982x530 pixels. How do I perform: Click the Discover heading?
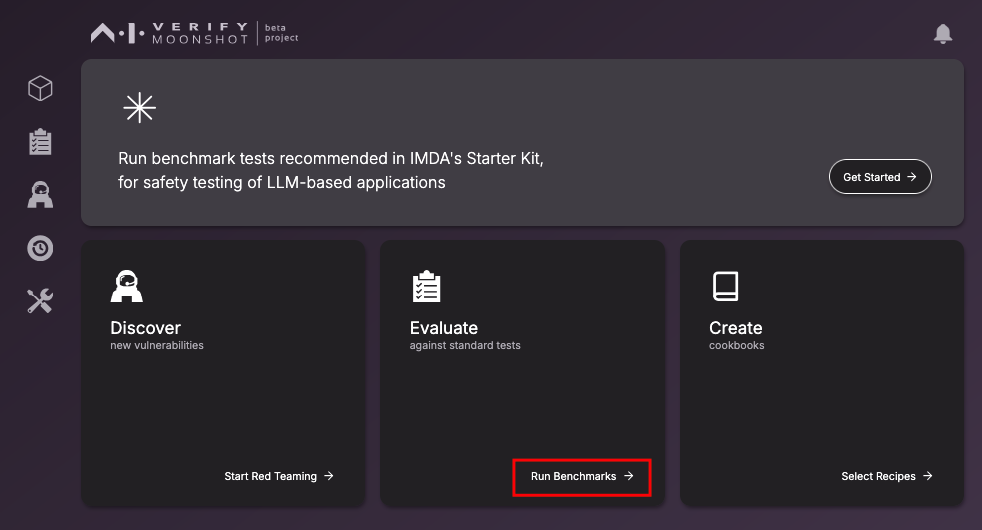tap(145, 328)
